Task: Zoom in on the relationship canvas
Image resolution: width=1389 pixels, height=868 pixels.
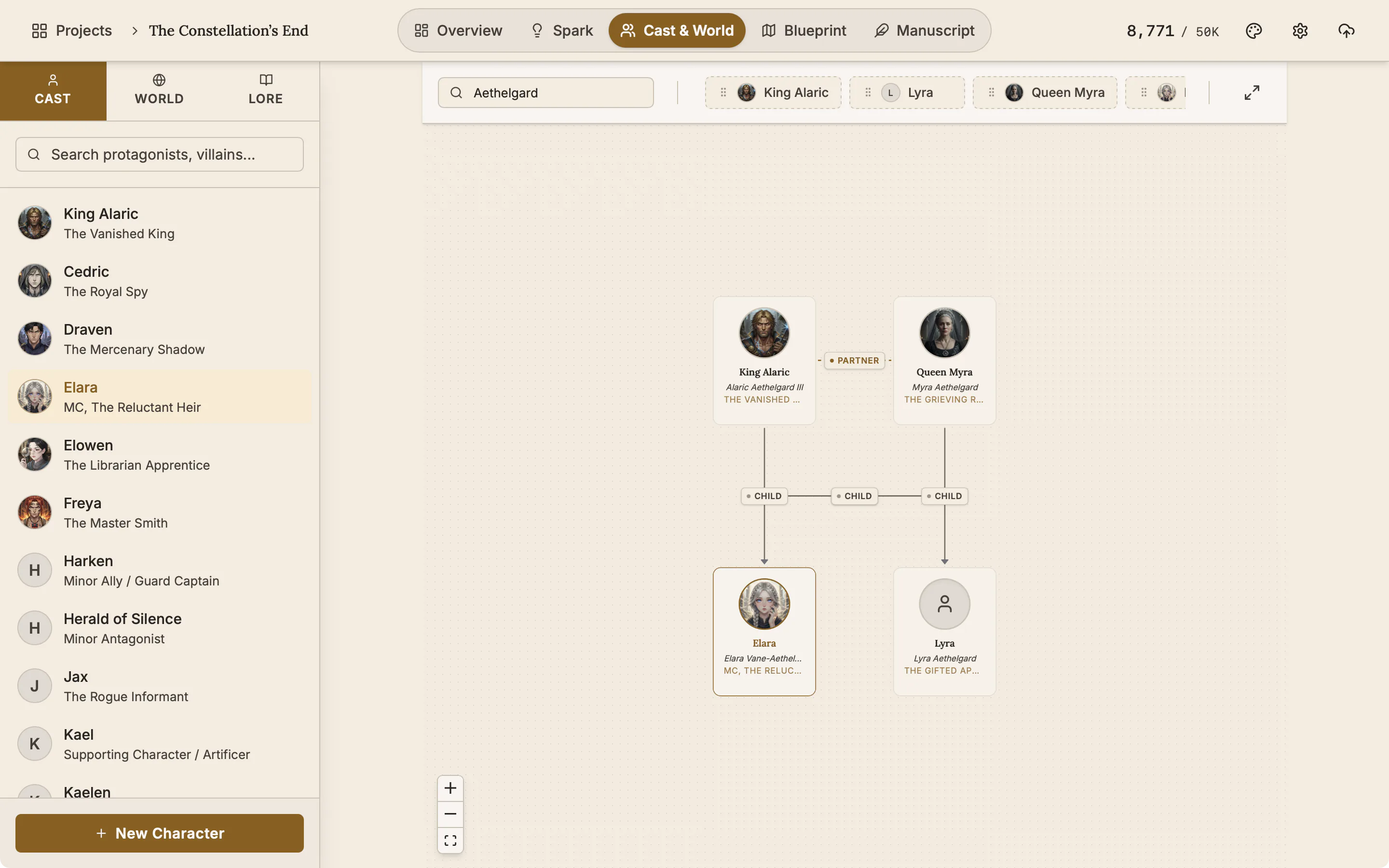Action: click(x=450, y=788)
